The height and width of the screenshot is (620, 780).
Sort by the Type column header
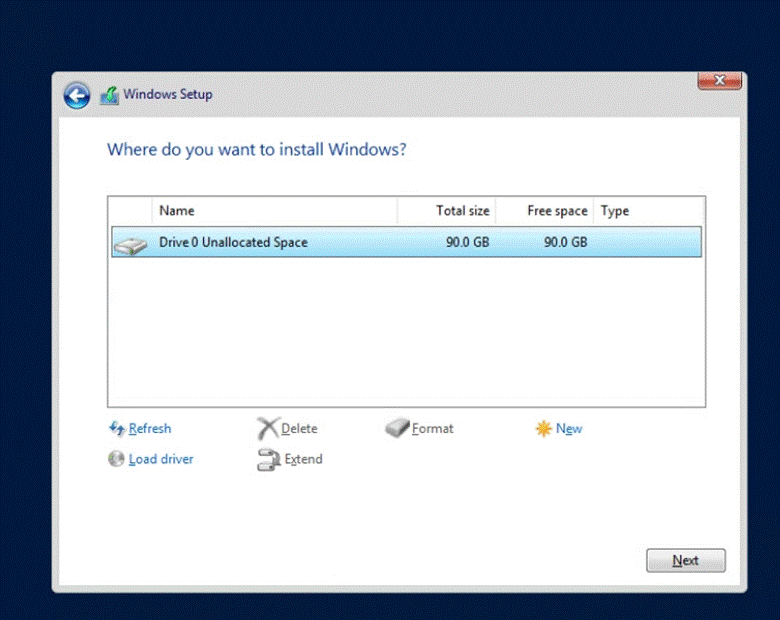[648, 210]
